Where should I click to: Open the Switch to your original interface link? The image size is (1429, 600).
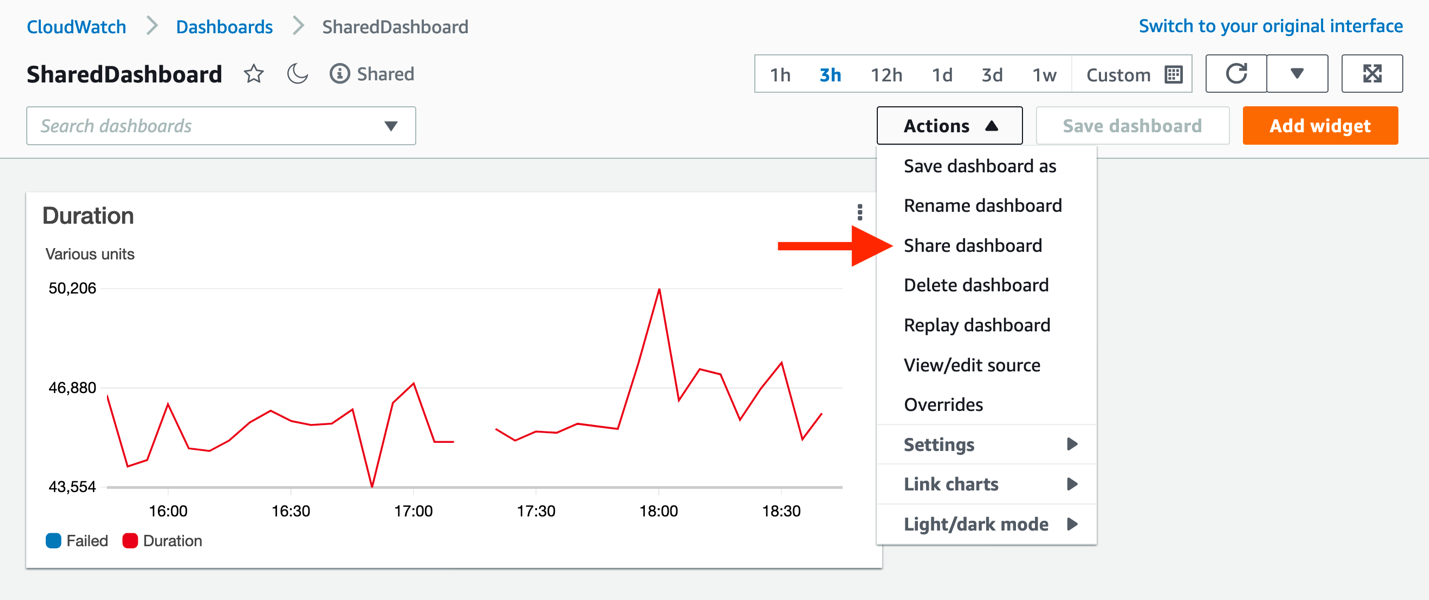coord(1270,26)
